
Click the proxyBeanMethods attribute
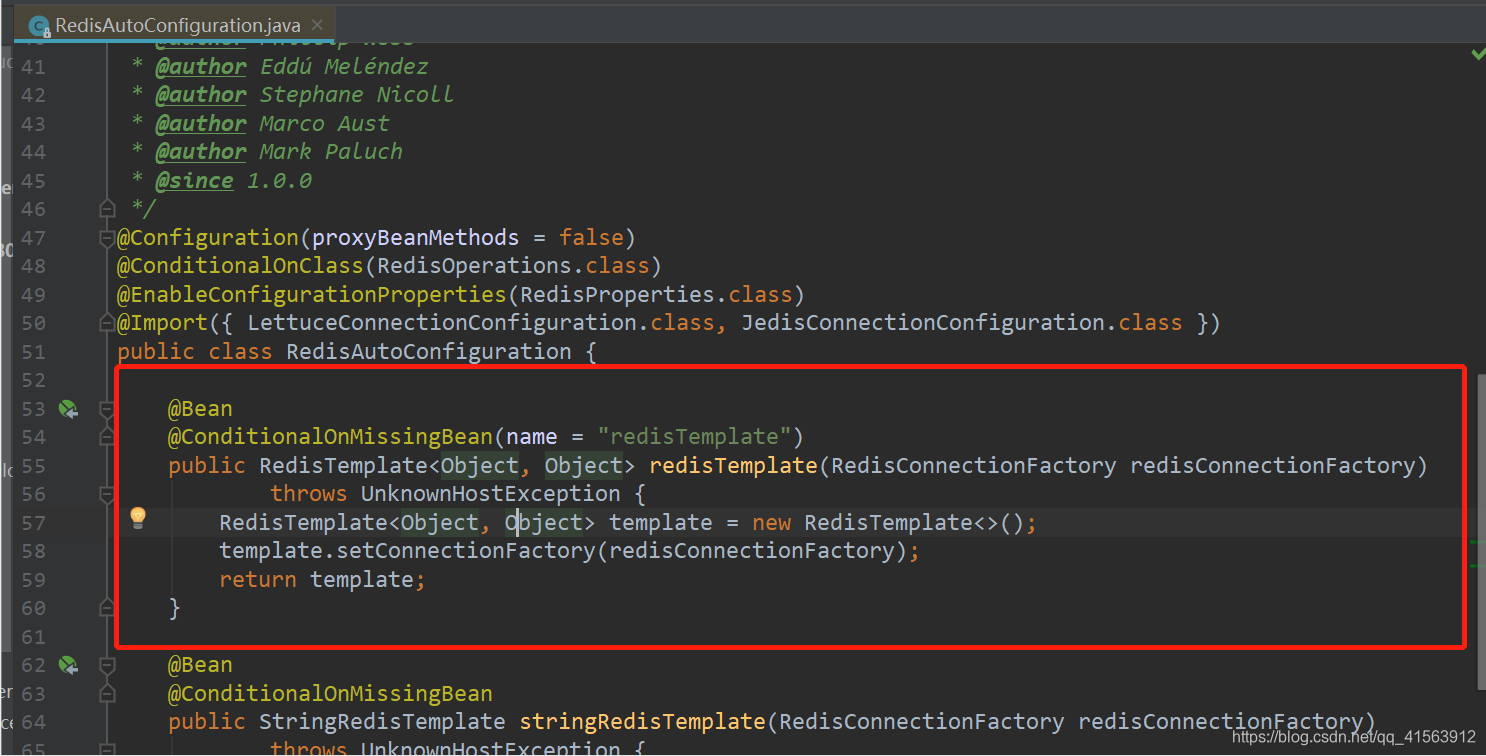pyautogui.click(x=416, y=238)
